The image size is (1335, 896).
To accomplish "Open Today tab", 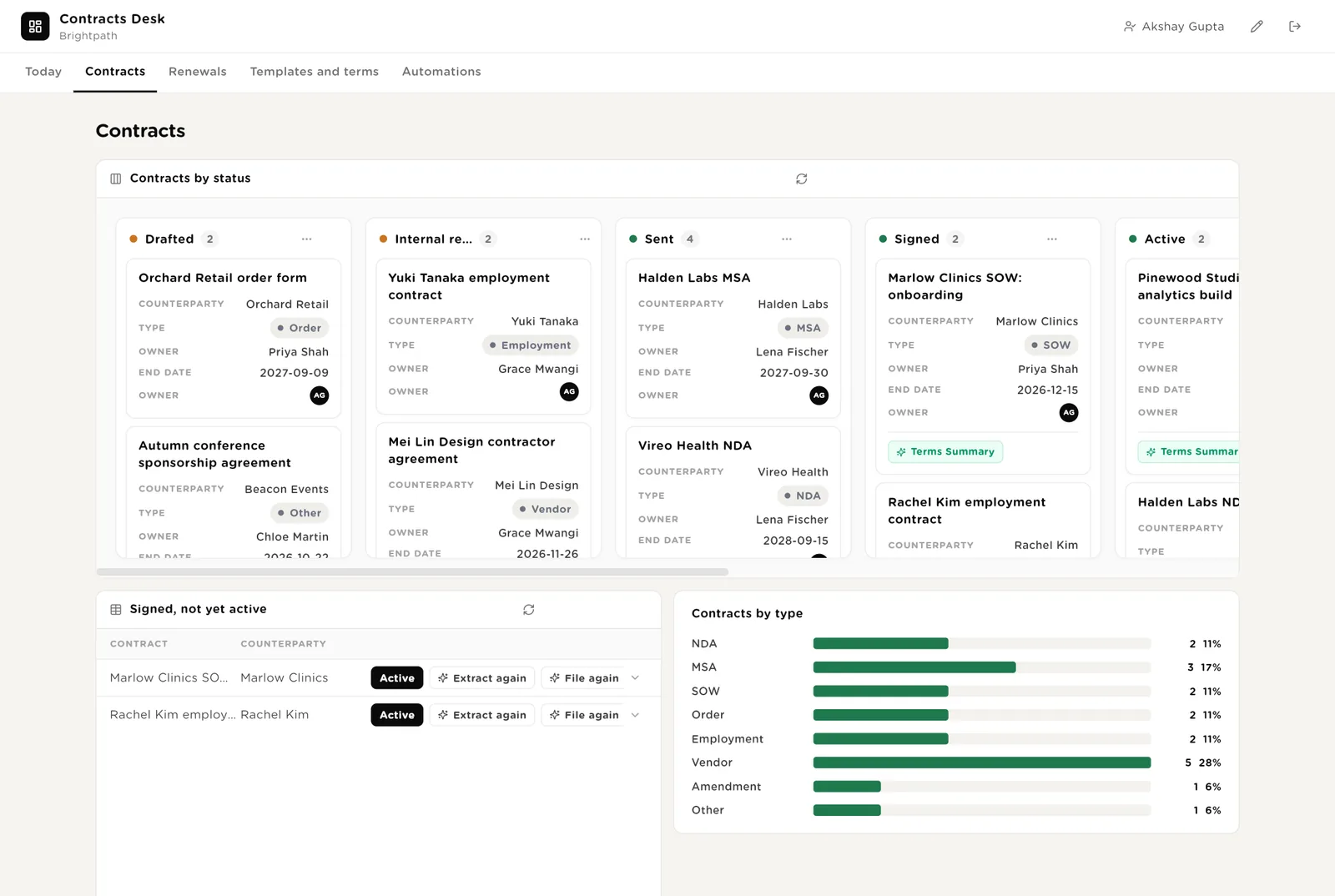I will coord(43,72).
